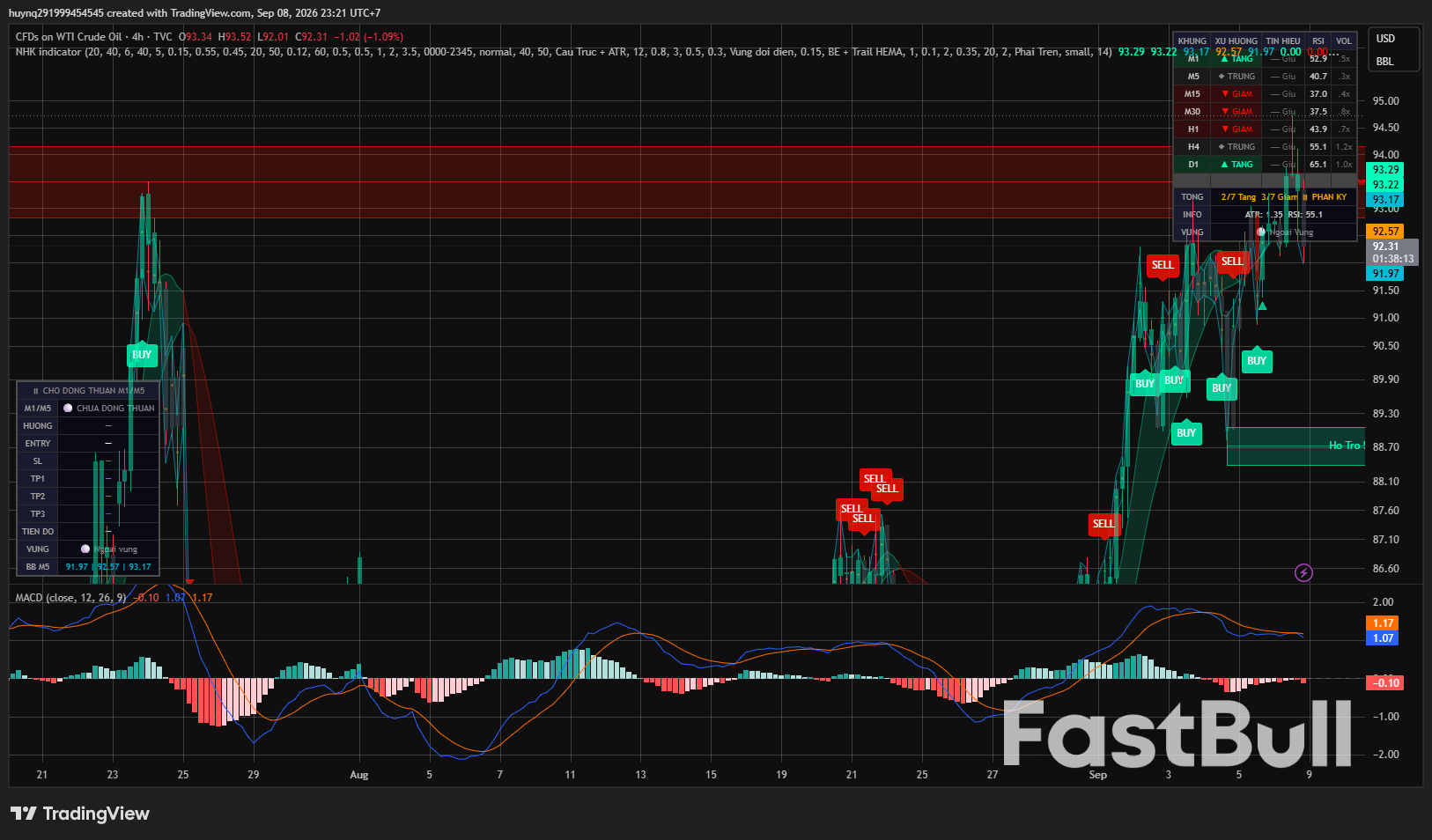Click the '88.70' price scale tick
The height and width of the screenshot is (840, 1432).
(1385, 447)
